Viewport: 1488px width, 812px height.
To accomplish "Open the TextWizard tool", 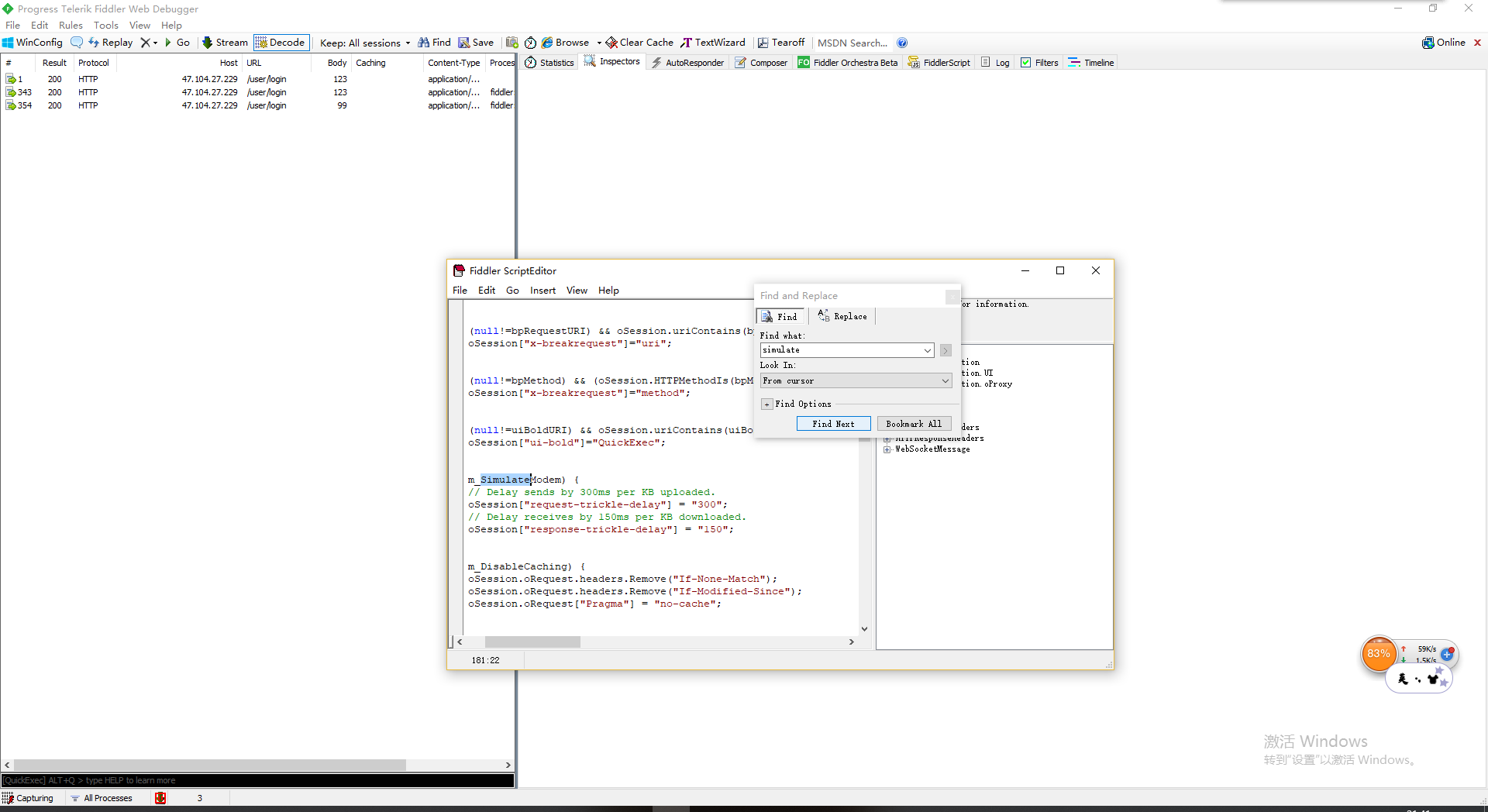I will (713, 43).
